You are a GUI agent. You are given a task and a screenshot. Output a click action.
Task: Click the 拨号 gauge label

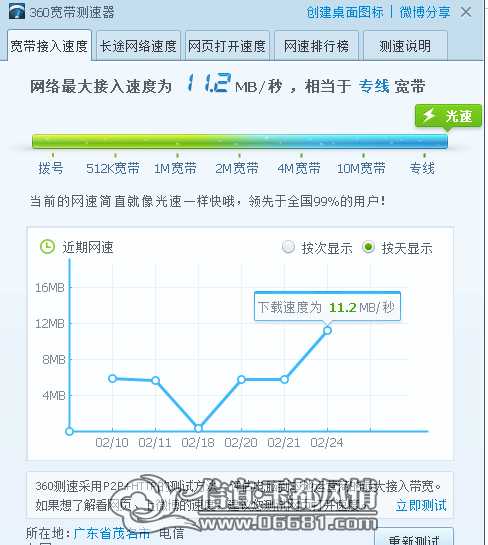click(x=51, y=169)
